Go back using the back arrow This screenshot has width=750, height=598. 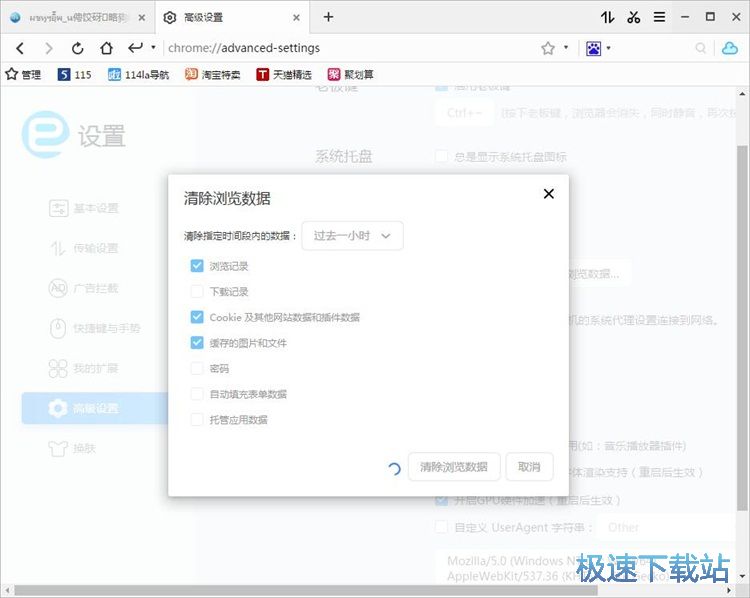click(20, 48)
